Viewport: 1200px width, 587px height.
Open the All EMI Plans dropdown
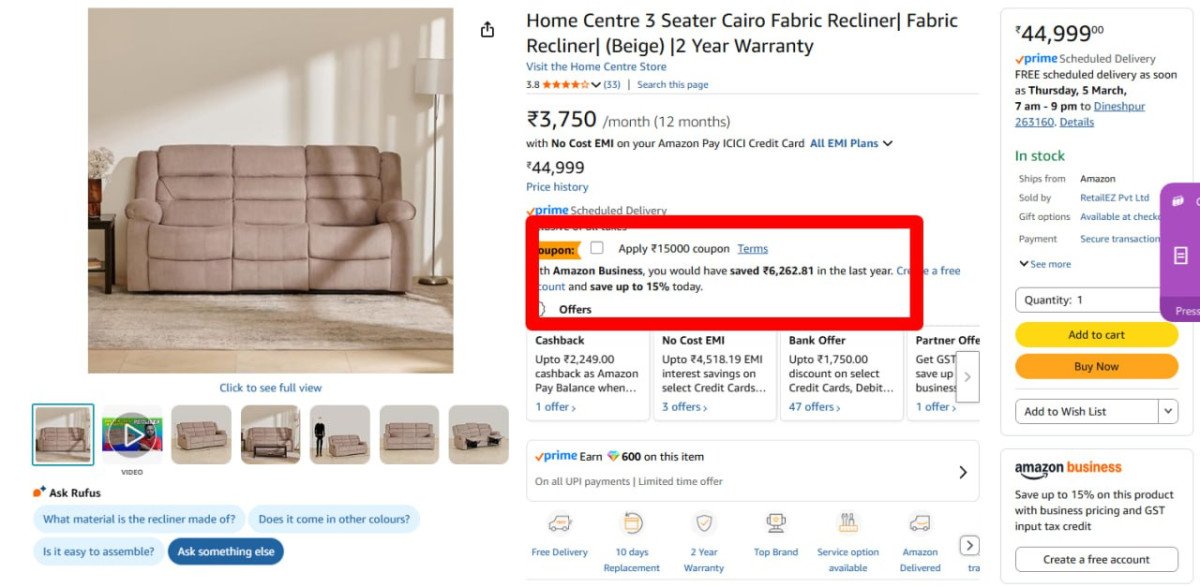point(851,143)
